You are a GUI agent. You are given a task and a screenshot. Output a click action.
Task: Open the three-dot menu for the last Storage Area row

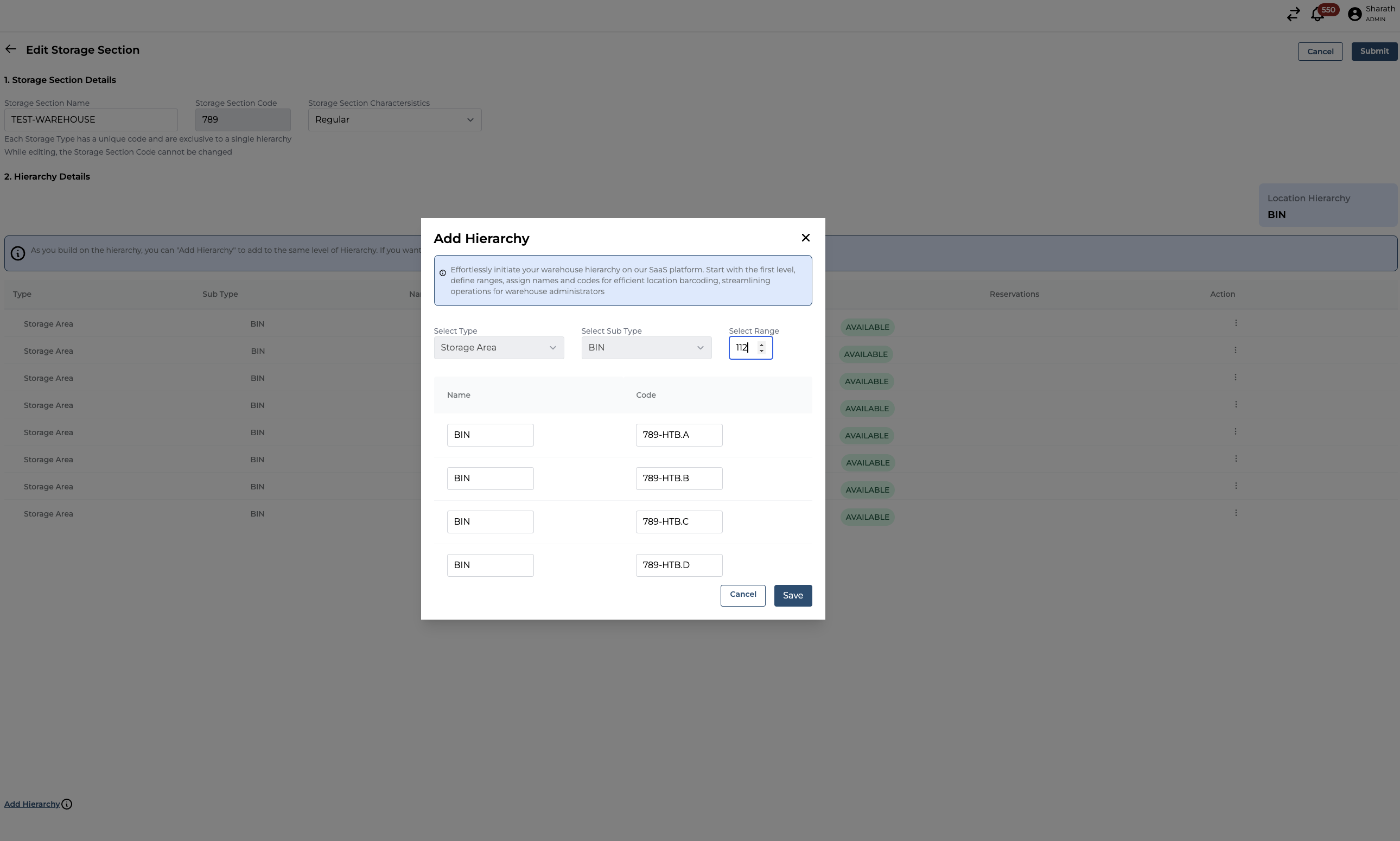[1236, 513]
